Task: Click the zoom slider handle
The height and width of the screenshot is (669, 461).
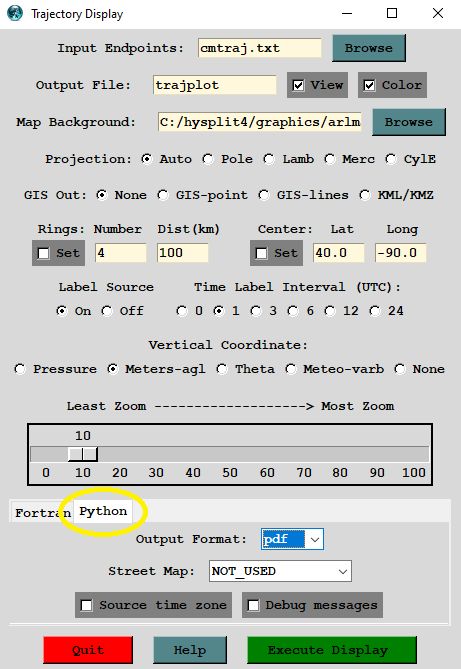Action: coord(83,454)
